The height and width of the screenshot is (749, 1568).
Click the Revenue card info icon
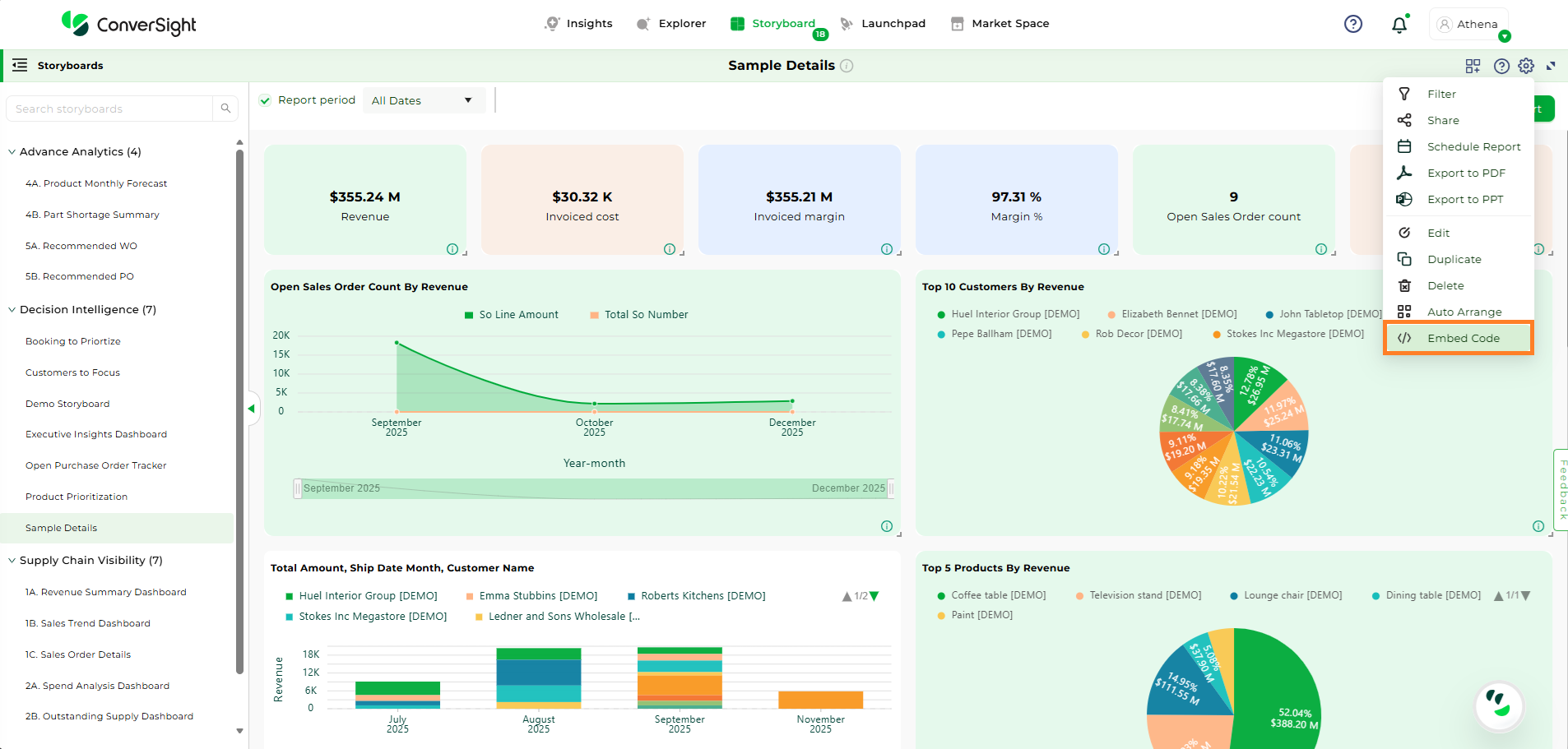pyautogui.click(x=452, y=249)
